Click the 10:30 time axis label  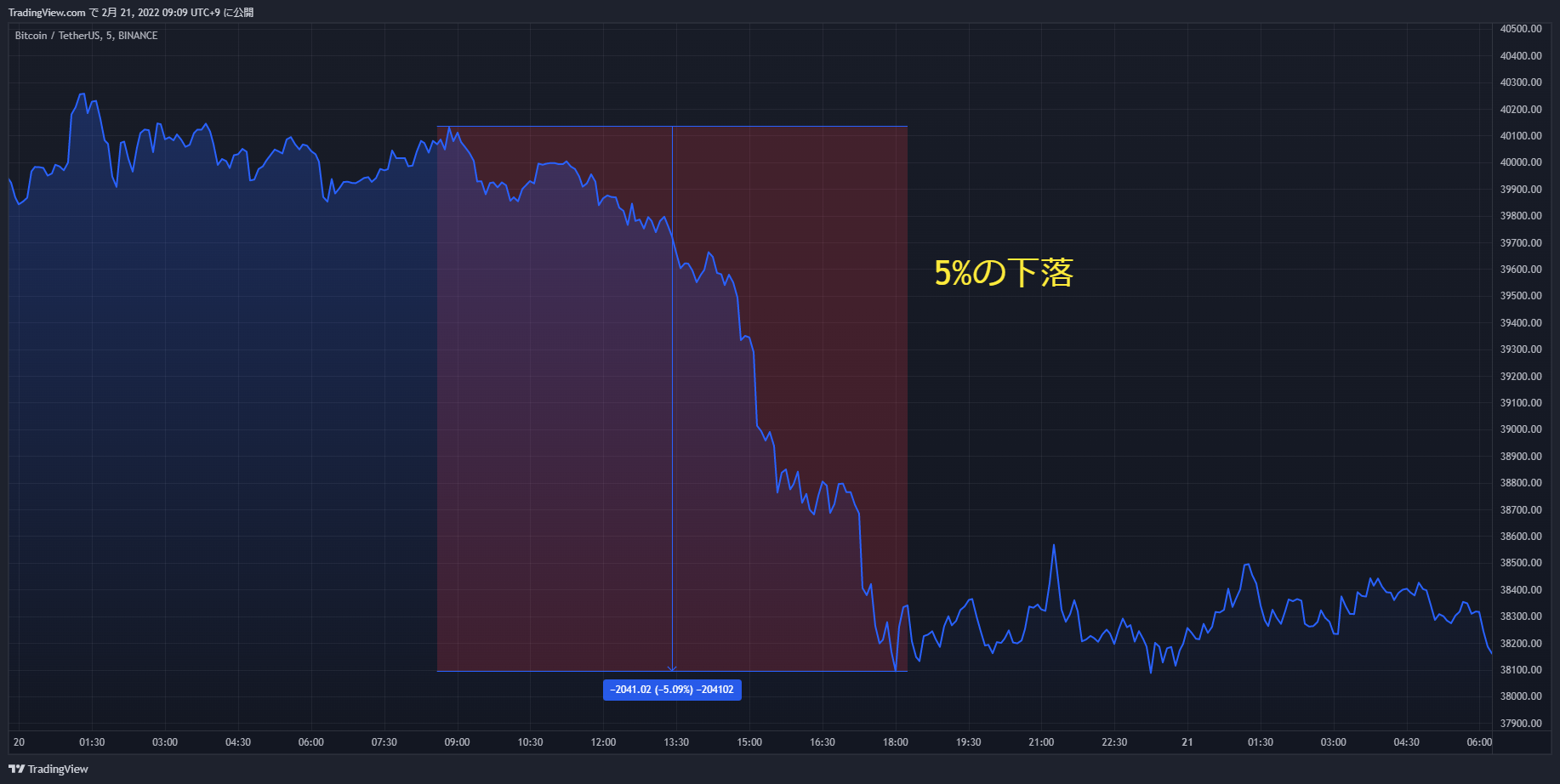tap(530, 742)
